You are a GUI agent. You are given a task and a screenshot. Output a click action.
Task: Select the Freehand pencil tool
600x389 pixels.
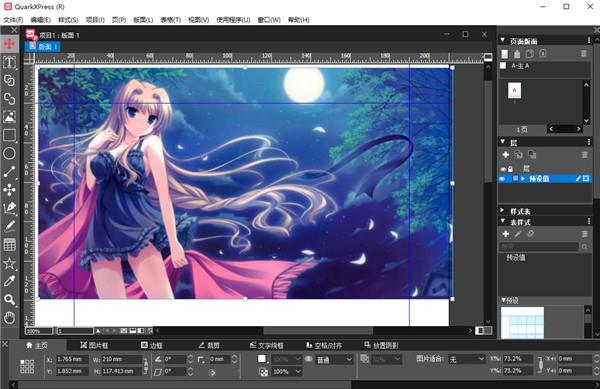pos(9,226)
